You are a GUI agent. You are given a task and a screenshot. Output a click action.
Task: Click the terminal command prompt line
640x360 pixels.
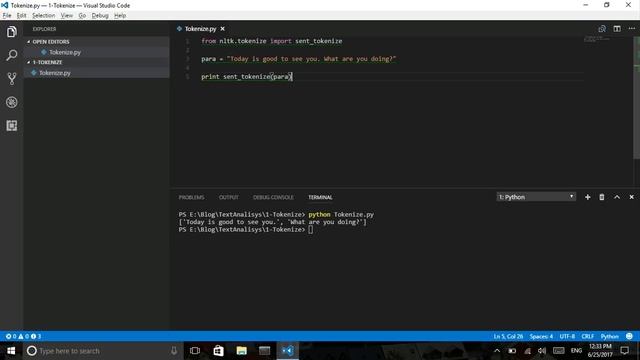(245, 230)
